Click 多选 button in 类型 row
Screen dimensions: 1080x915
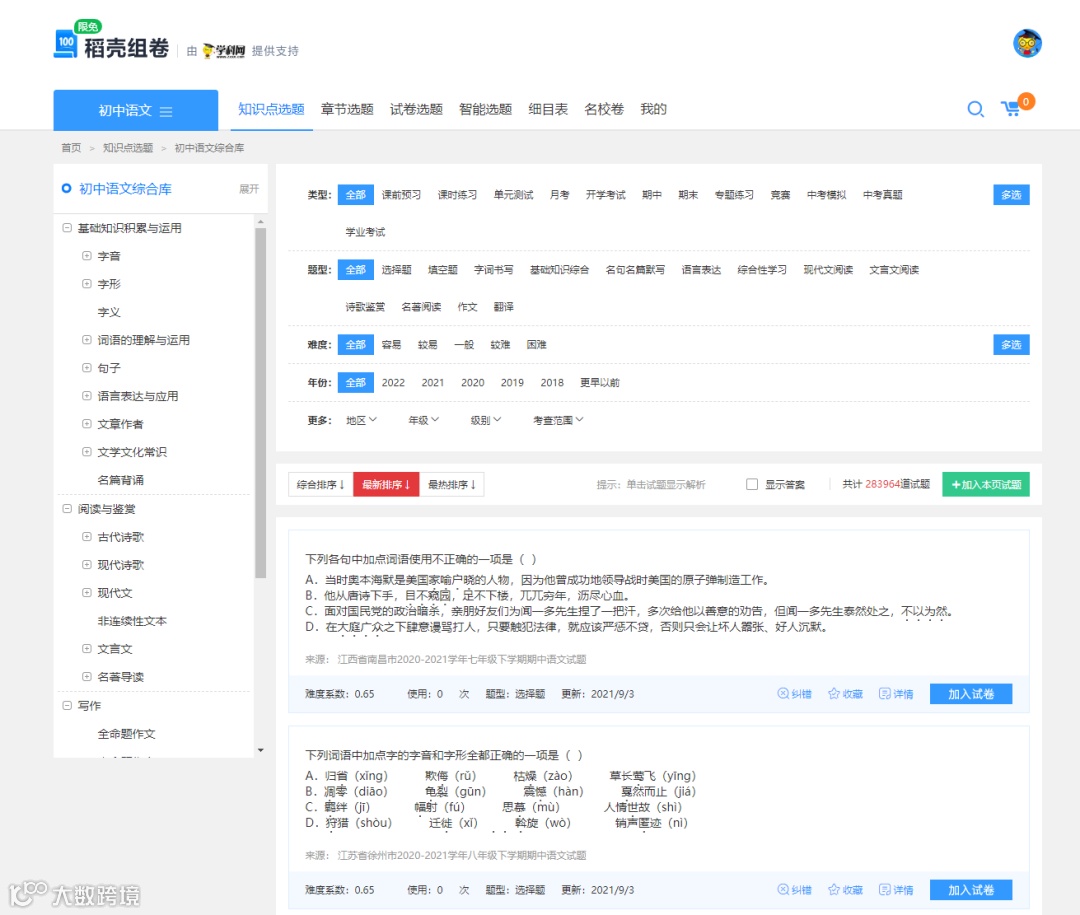(1011, 195)
